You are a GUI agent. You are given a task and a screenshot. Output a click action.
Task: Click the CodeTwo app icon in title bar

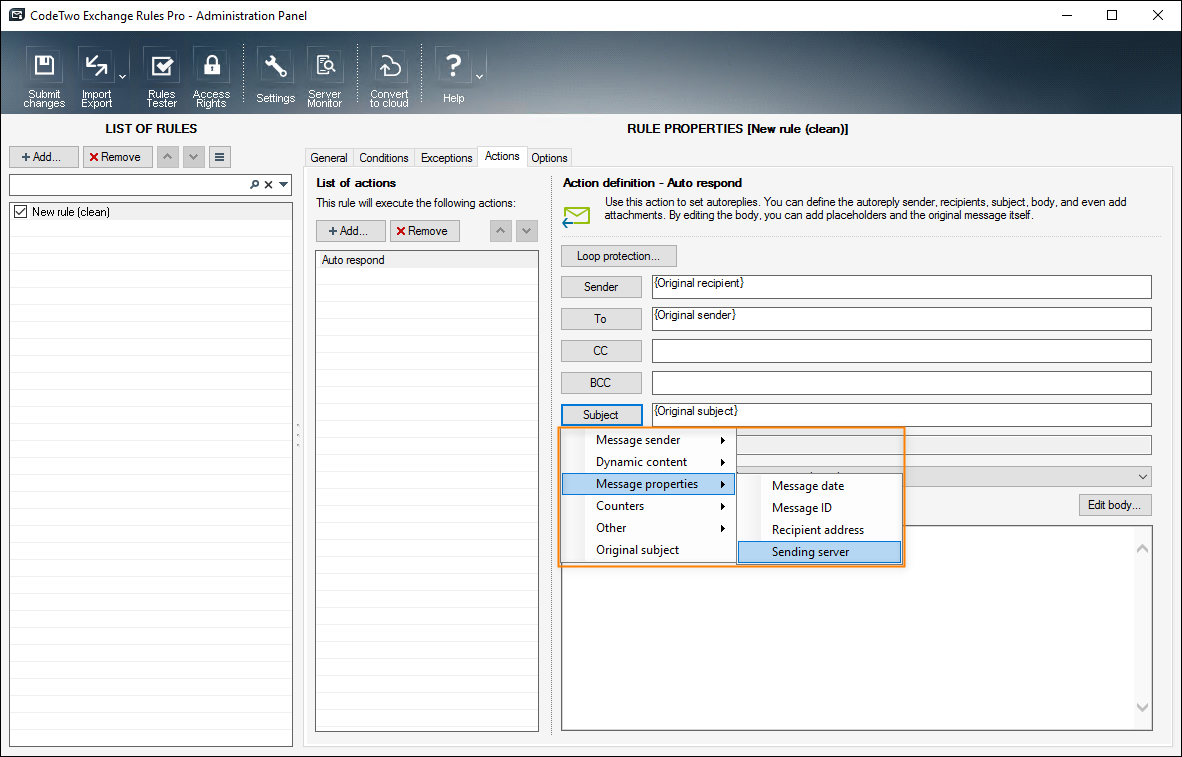[16, 15]
